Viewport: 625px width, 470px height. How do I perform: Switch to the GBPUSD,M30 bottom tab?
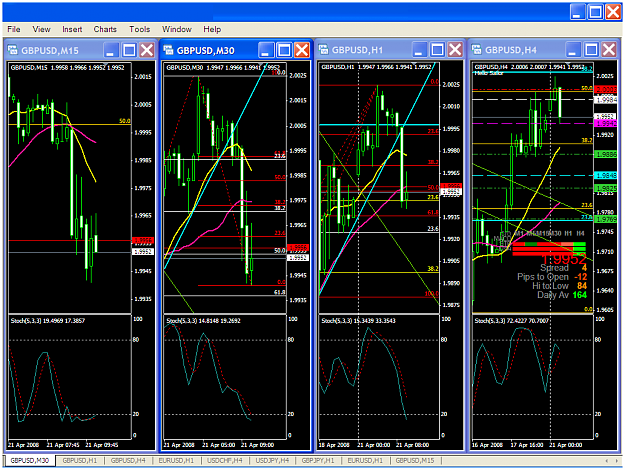(29, 460)
